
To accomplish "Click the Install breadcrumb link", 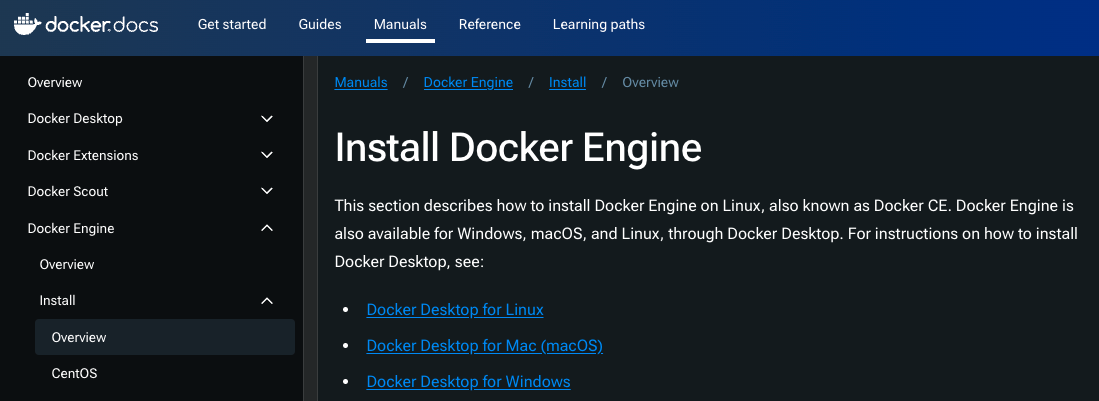I will pos(567,83).
